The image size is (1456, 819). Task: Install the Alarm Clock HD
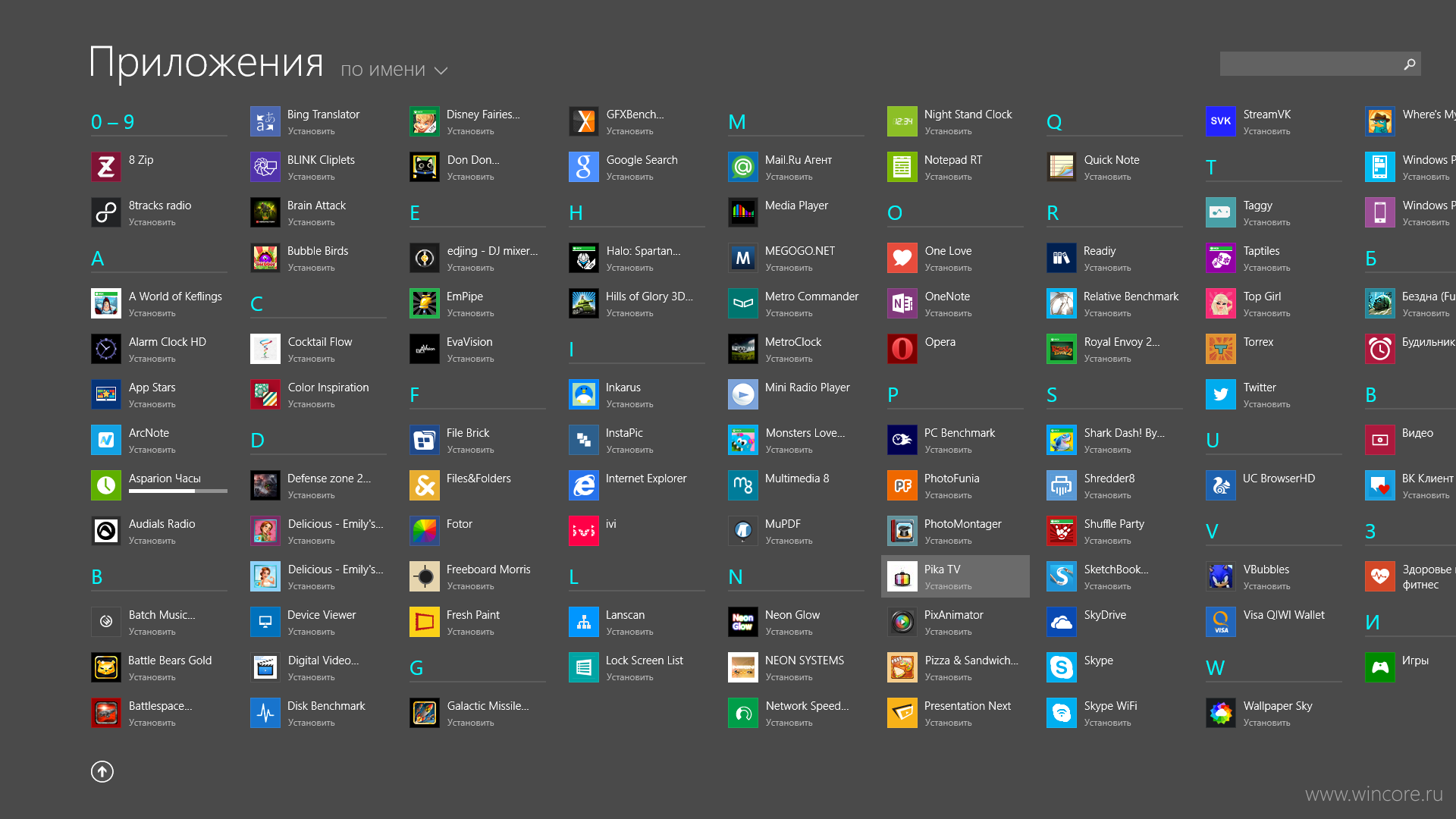click(150, 357)
